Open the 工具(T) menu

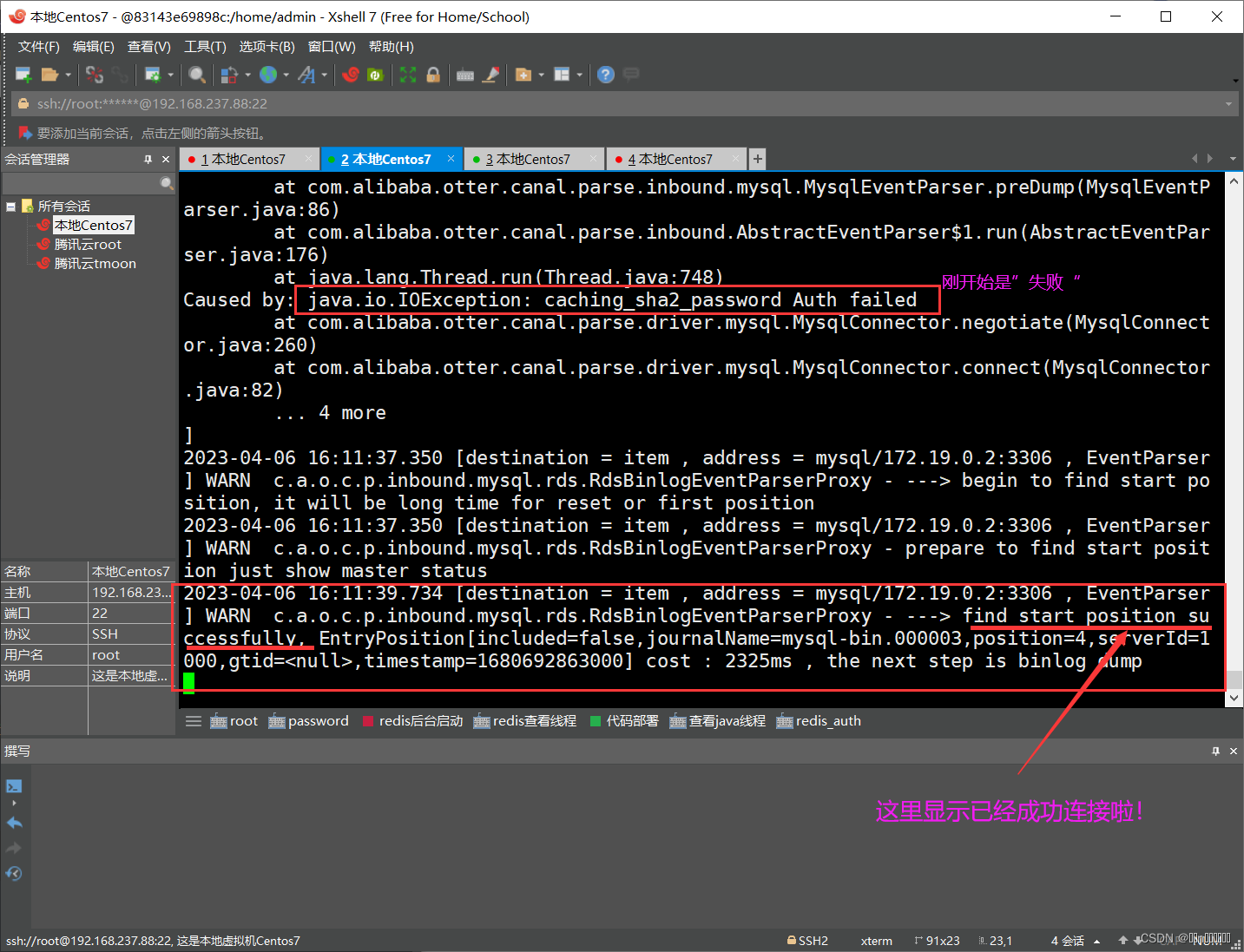tap(205, 46)
